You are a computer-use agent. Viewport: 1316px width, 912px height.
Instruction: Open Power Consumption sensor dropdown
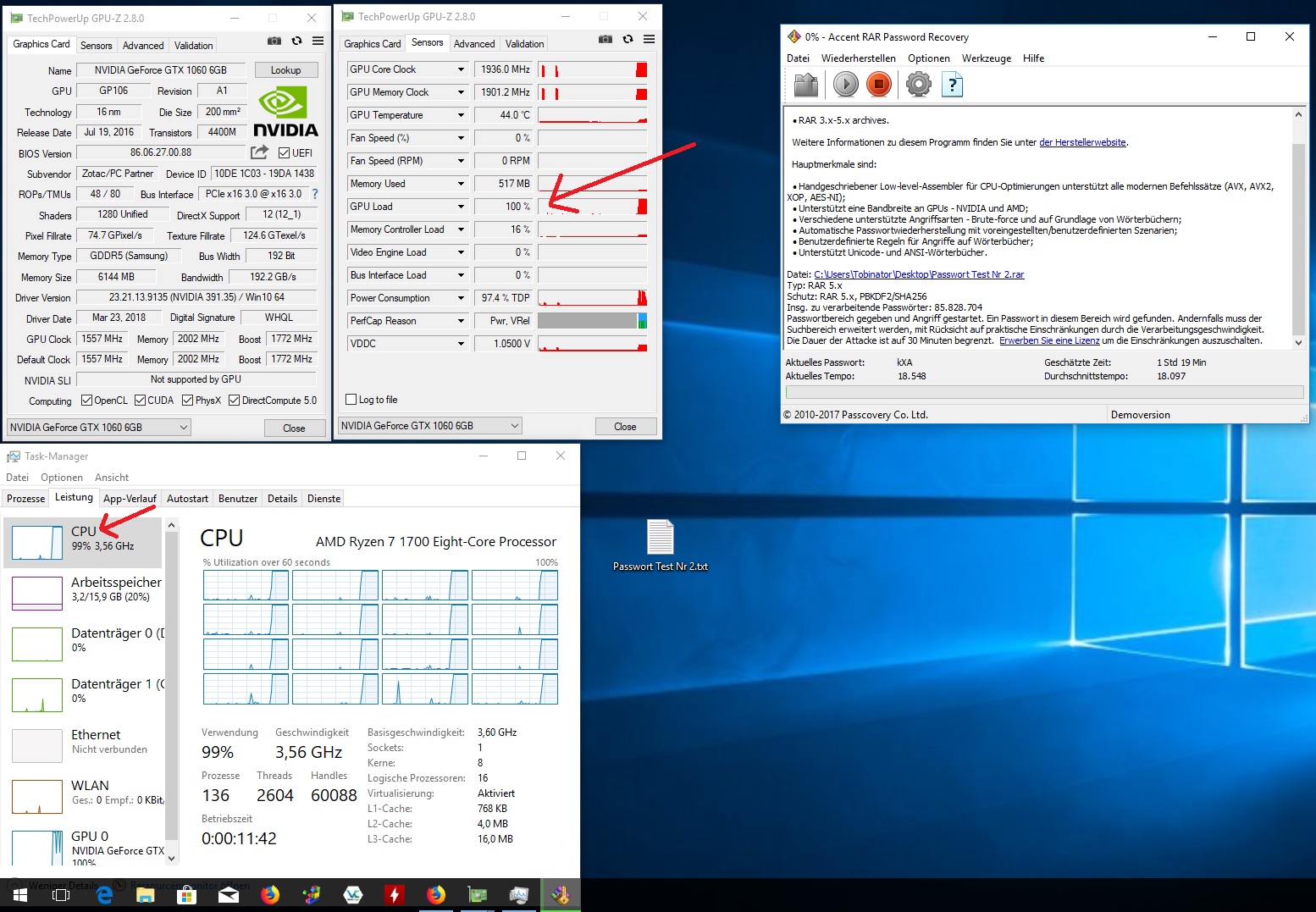(x=461, y=298)
